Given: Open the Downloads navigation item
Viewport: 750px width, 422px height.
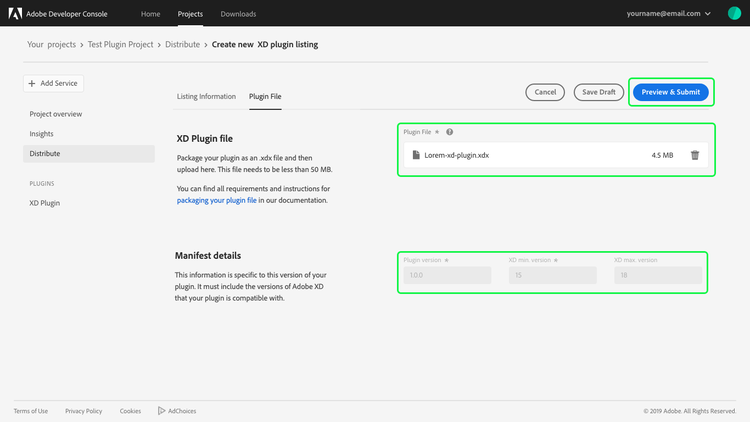Looking at the screenshot, I should [238, 14].
